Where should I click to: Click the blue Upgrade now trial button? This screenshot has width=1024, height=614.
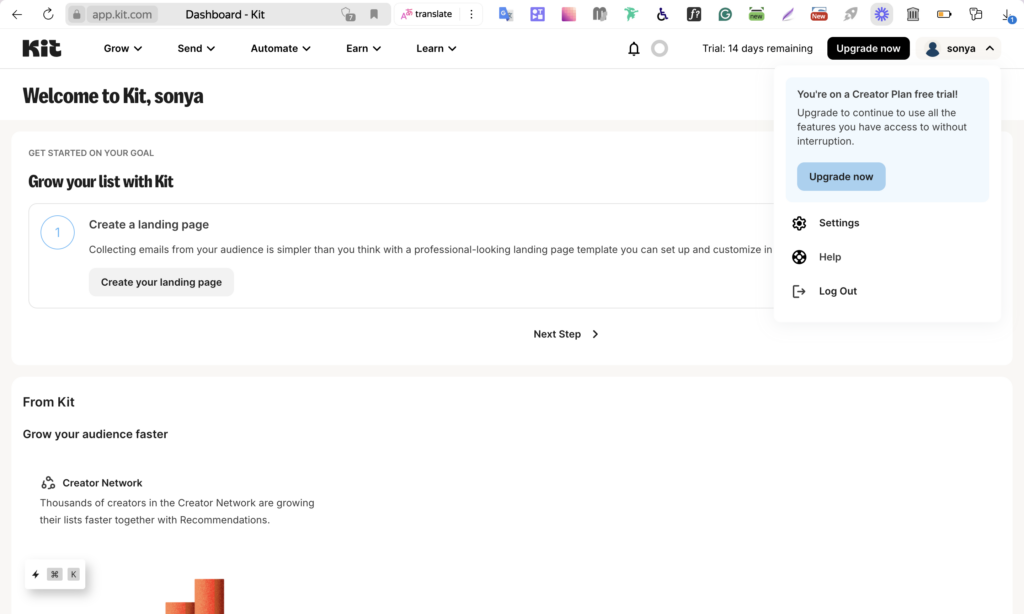pyautogui.click(x=840, y=176)
